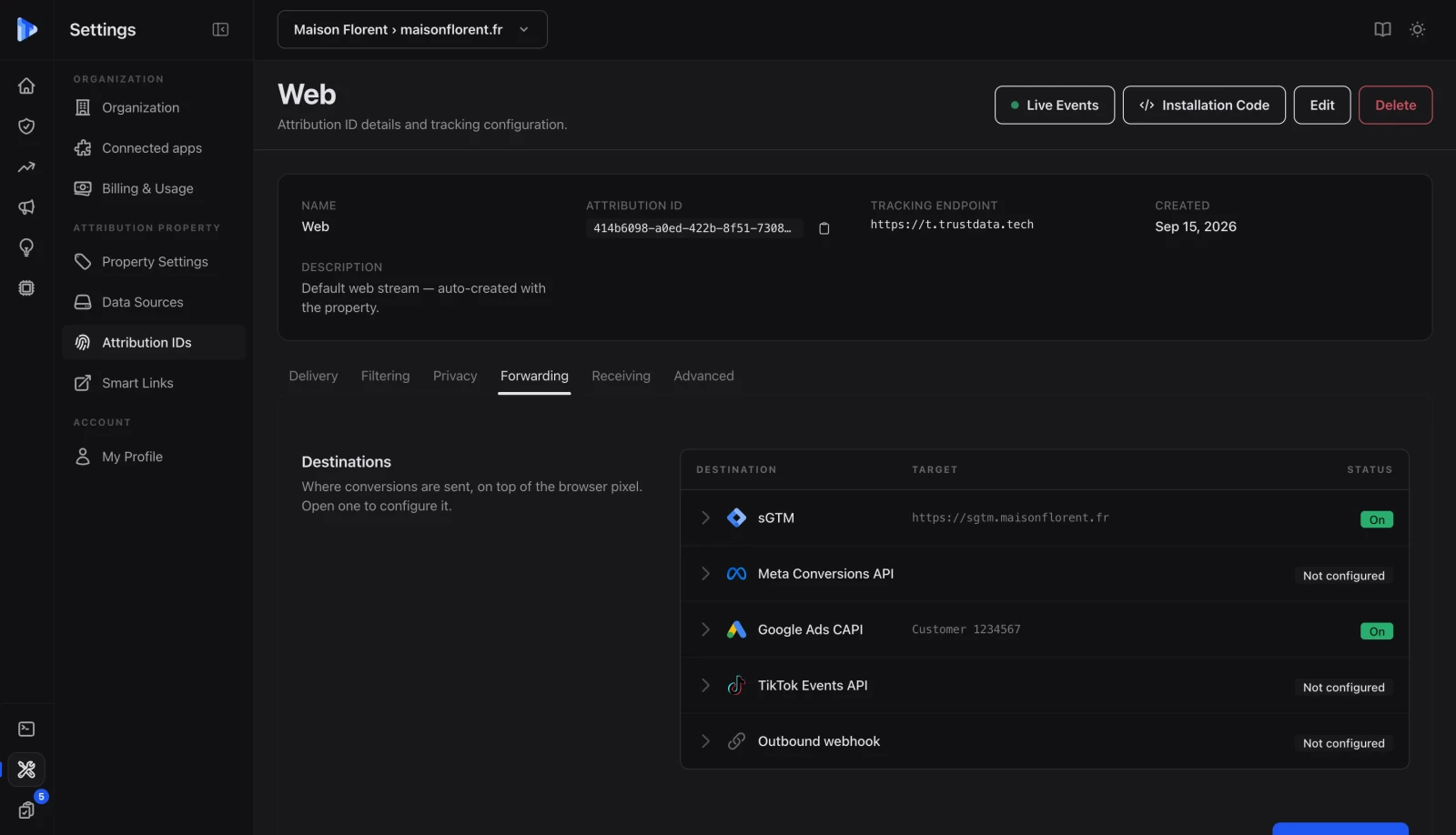Toggle light theme sun icon
The width and height of the screenshot is (1456, 835).
(1418, 30)
